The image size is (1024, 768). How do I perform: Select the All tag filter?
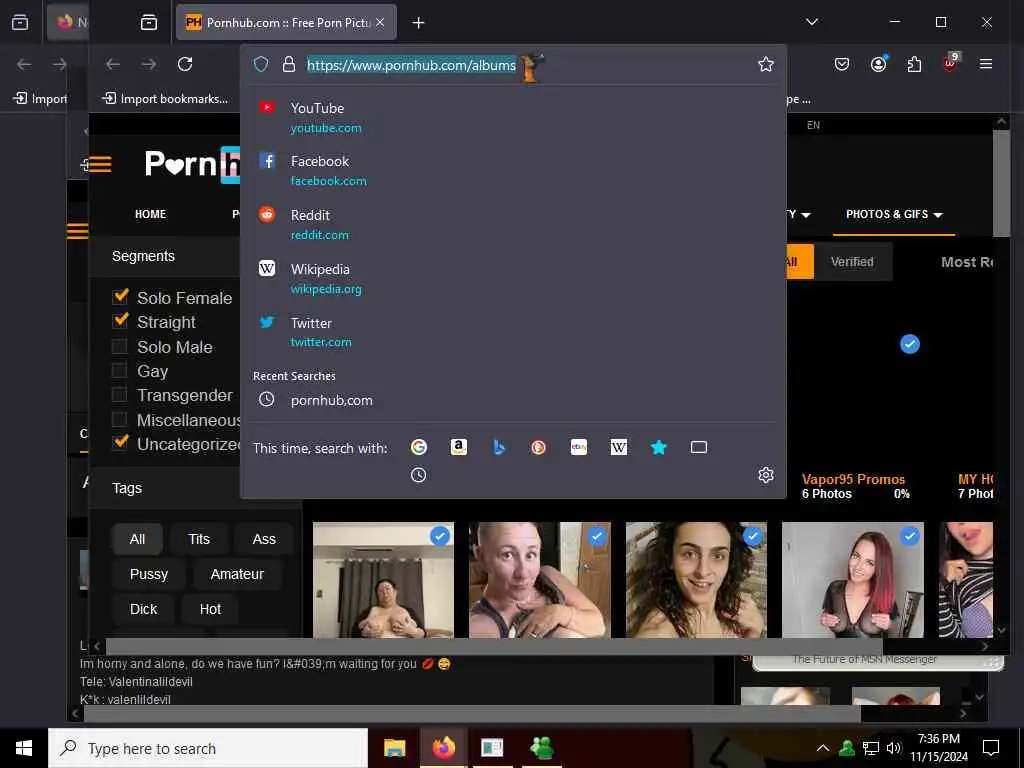137,539
